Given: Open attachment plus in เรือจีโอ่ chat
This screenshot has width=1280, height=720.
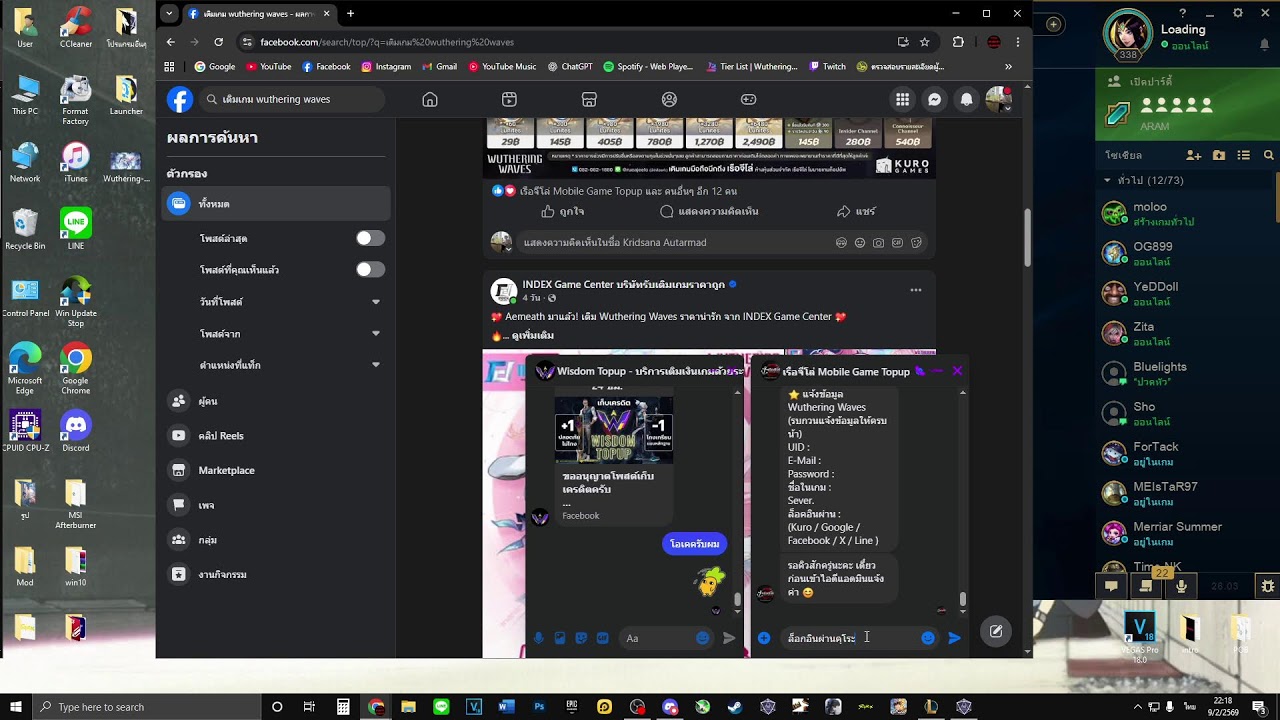Looking at the screenshot, I should [764, 638].
